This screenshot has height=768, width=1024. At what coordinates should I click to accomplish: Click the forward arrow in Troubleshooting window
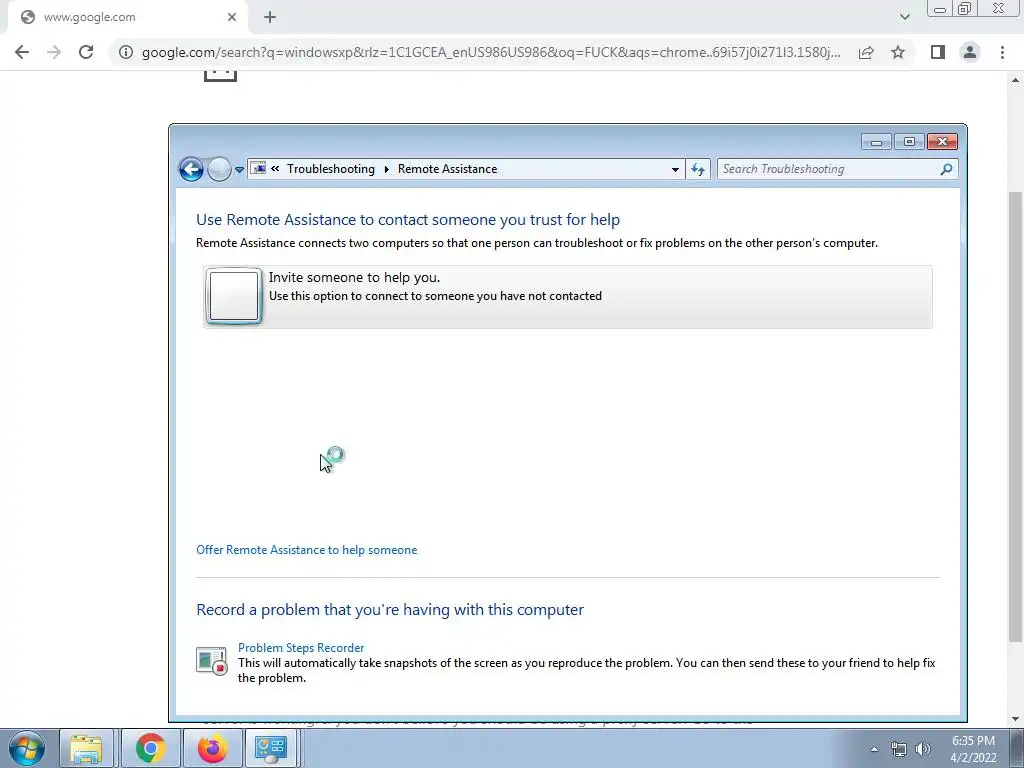[219, 169]
